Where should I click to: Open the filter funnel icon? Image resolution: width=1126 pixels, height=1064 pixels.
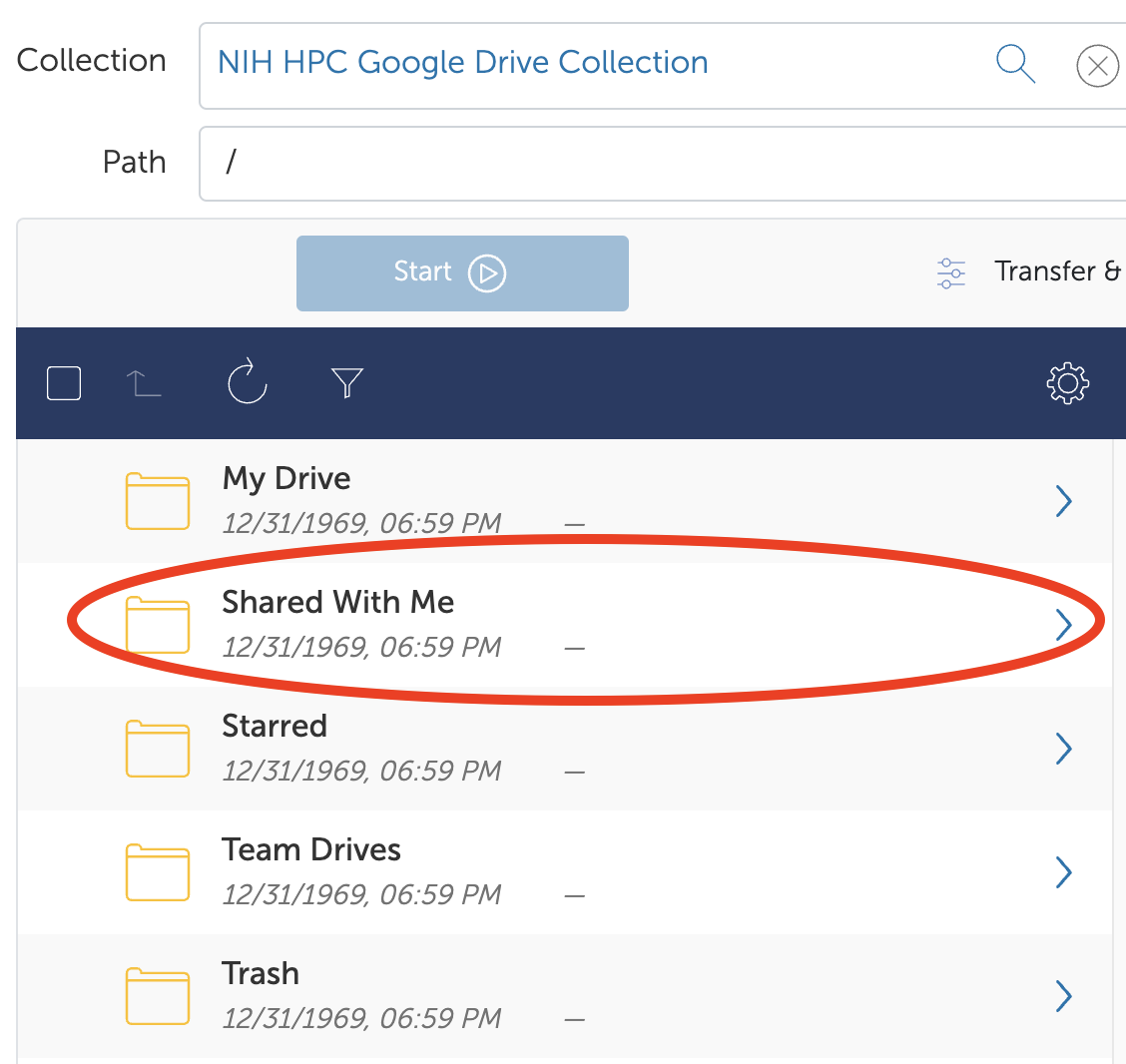tap(346, 383)
